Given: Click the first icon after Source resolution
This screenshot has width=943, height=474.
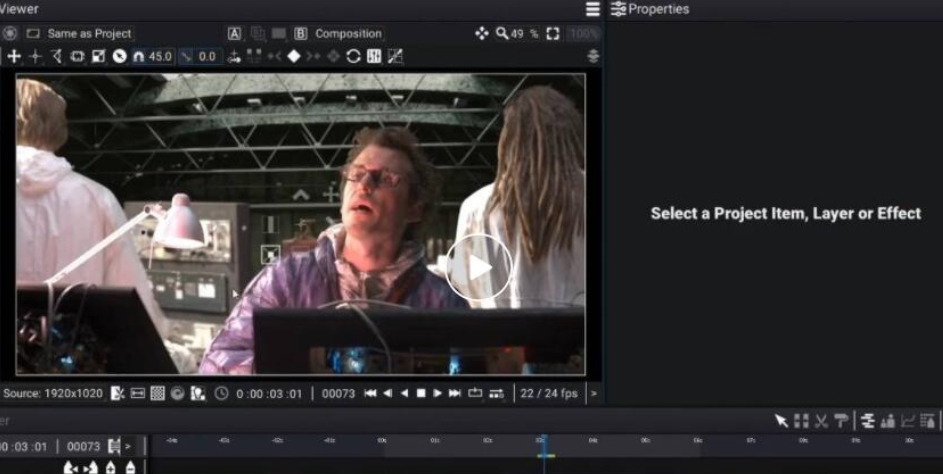Looking at the screenshot, I should coord(118,393).
